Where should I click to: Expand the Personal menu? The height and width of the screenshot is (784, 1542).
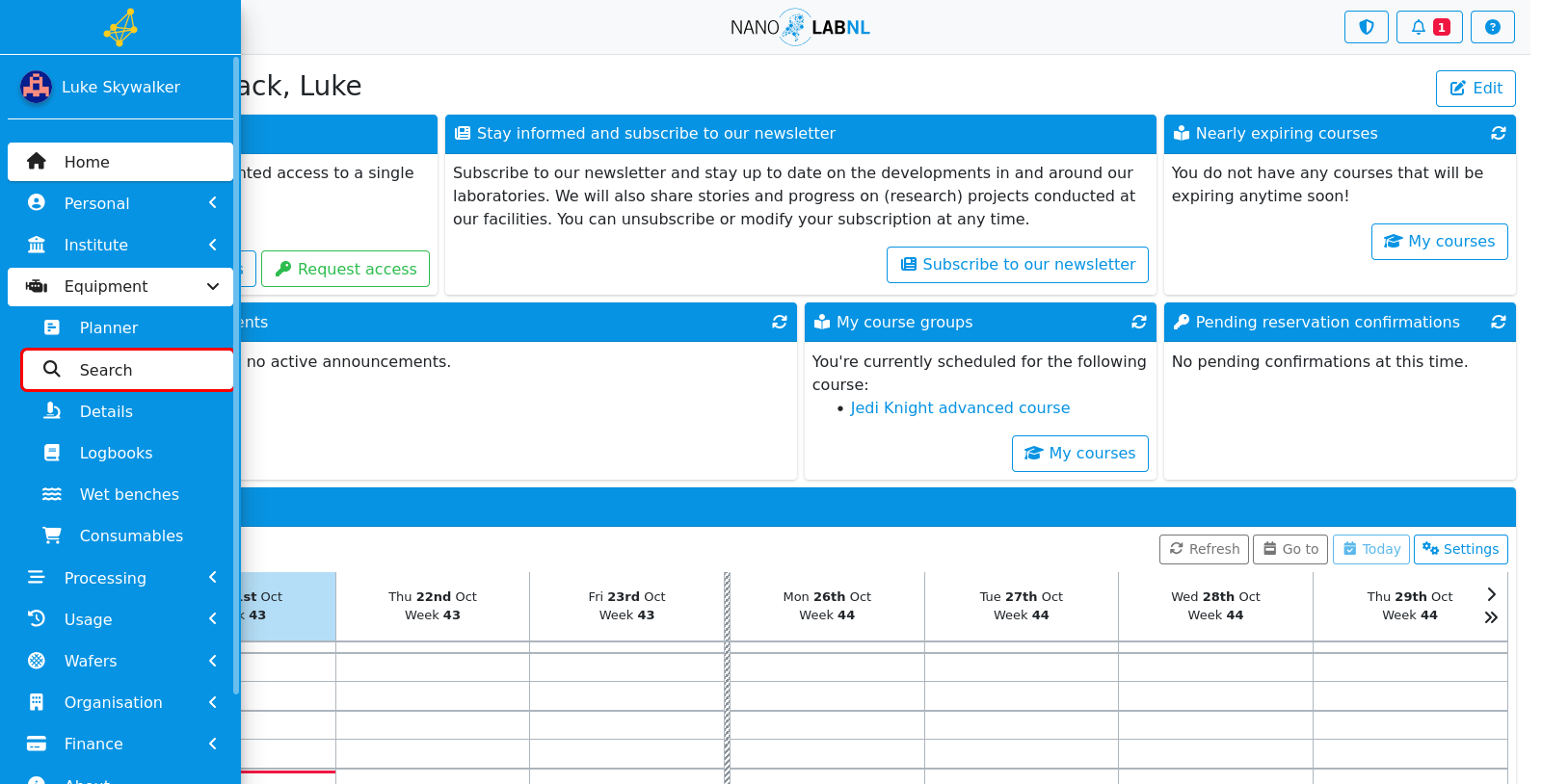(x=120, y=203)
